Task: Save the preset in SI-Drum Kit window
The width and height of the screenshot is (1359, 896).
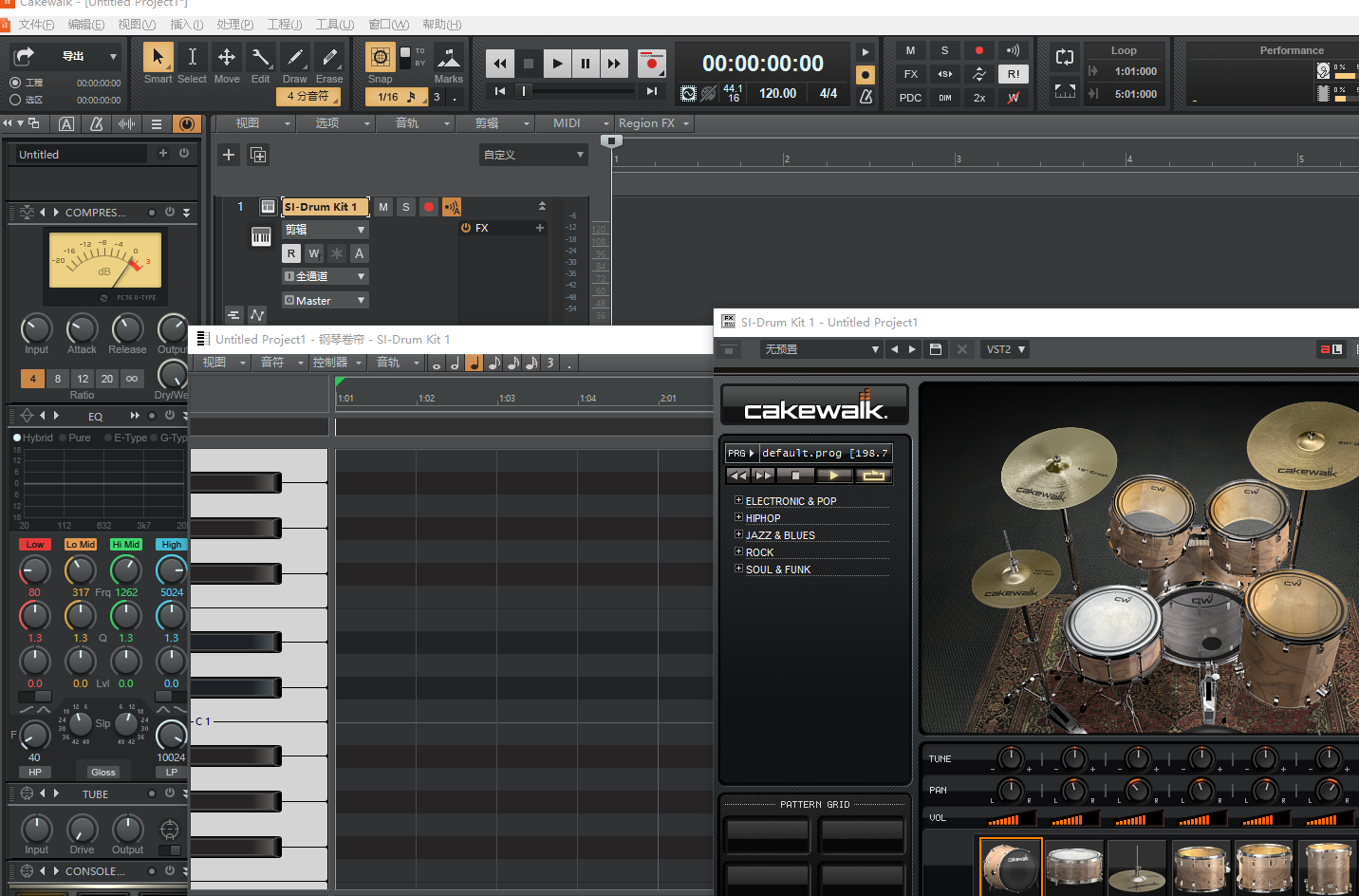Action: point(936,349)
